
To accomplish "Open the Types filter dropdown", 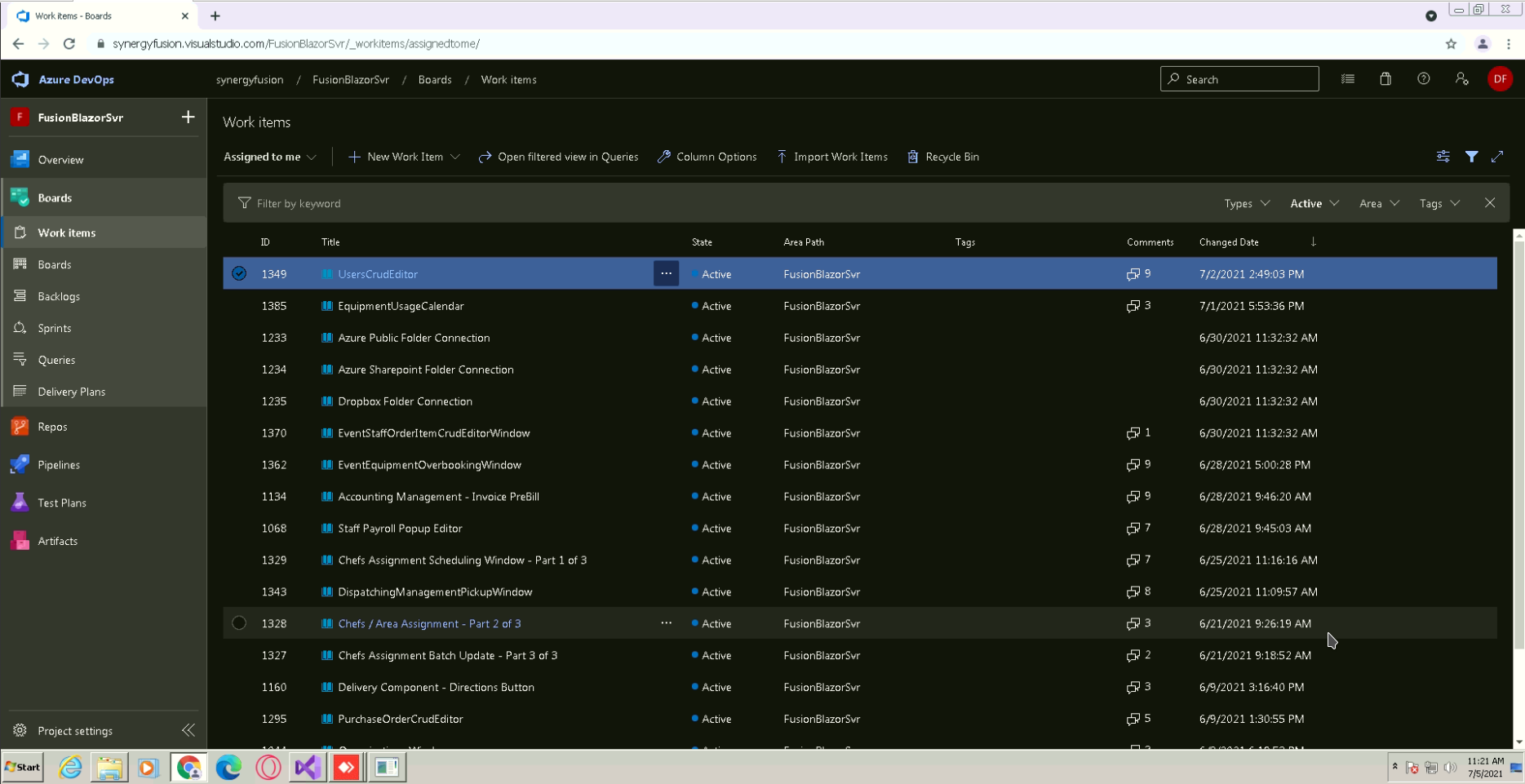I will pyautogui.click(x=1247, y=204).
